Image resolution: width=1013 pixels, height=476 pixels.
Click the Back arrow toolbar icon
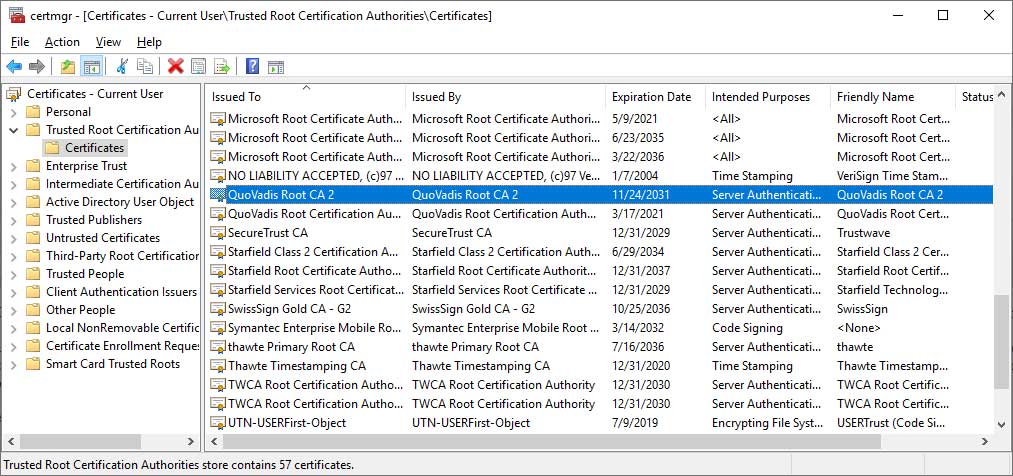click(14, 67)
